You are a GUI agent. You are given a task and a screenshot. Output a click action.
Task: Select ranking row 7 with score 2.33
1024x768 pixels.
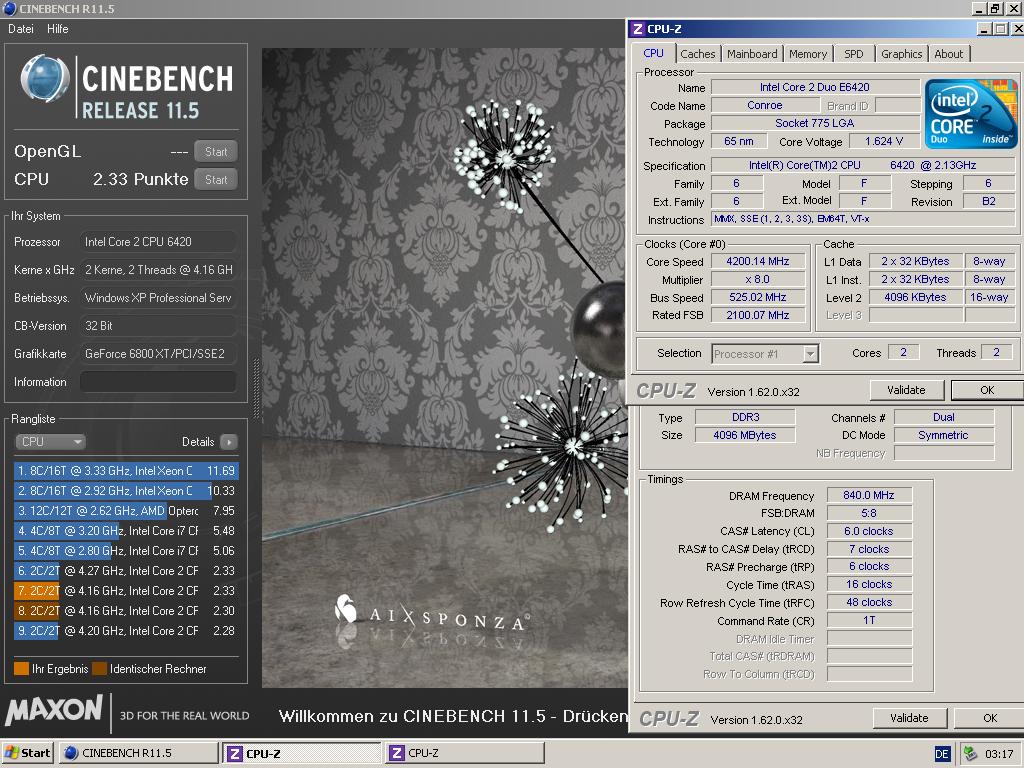[x=126, y=591]
